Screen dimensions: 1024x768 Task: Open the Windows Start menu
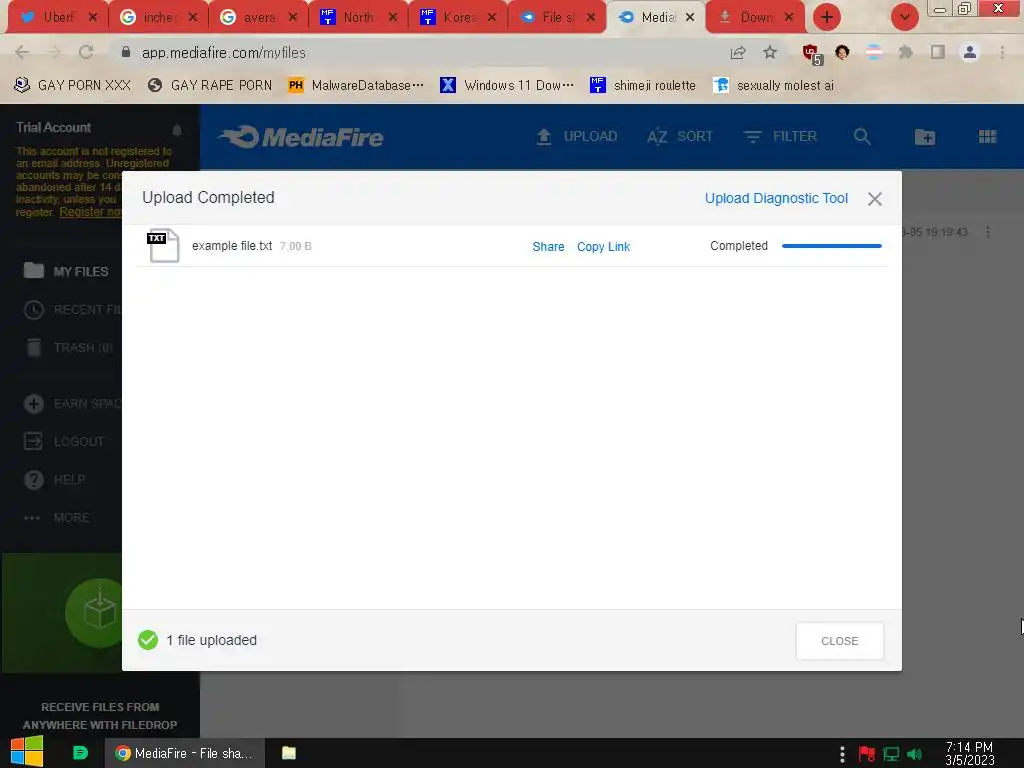pos(27,752)
